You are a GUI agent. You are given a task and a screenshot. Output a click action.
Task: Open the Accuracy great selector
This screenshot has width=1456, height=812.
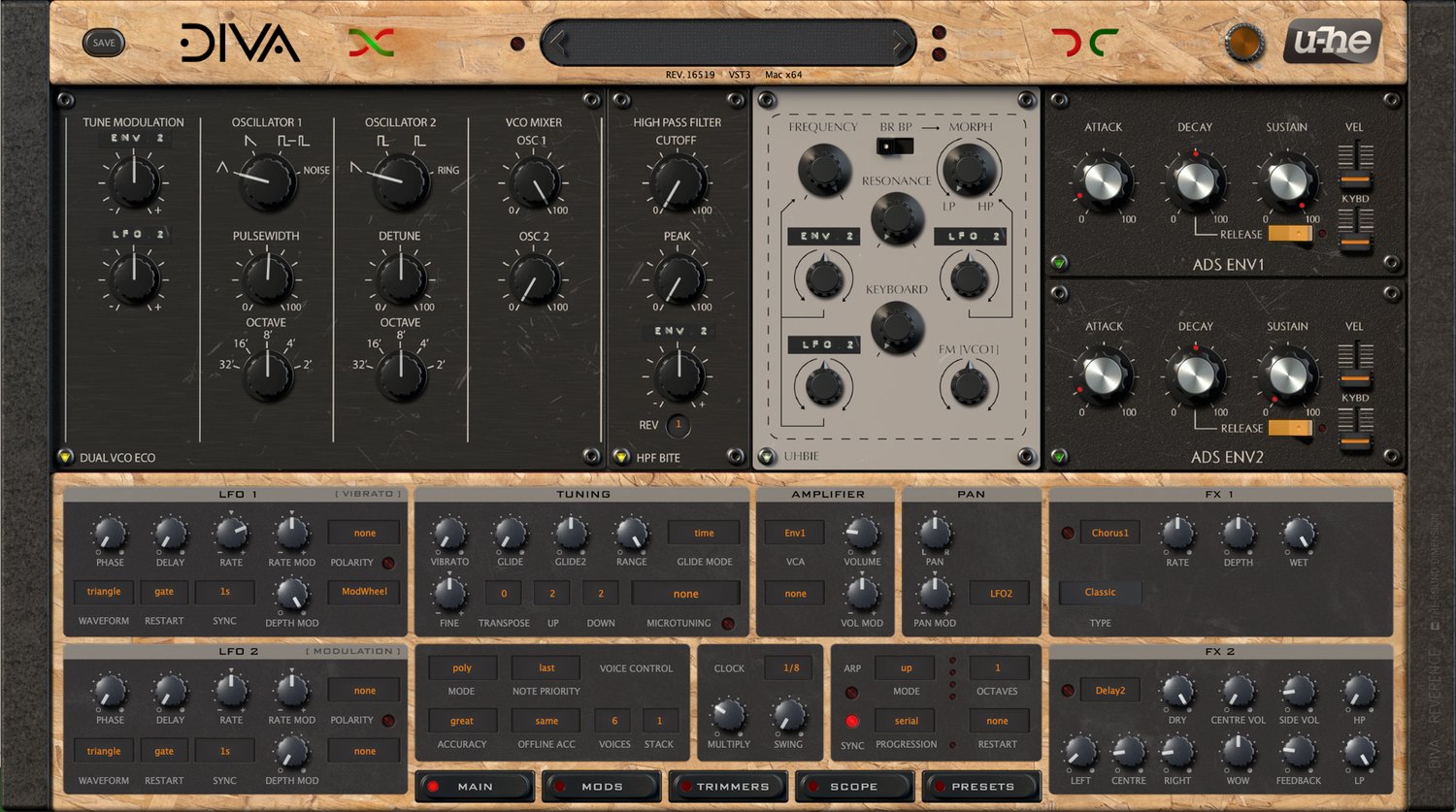coord(462,721)
